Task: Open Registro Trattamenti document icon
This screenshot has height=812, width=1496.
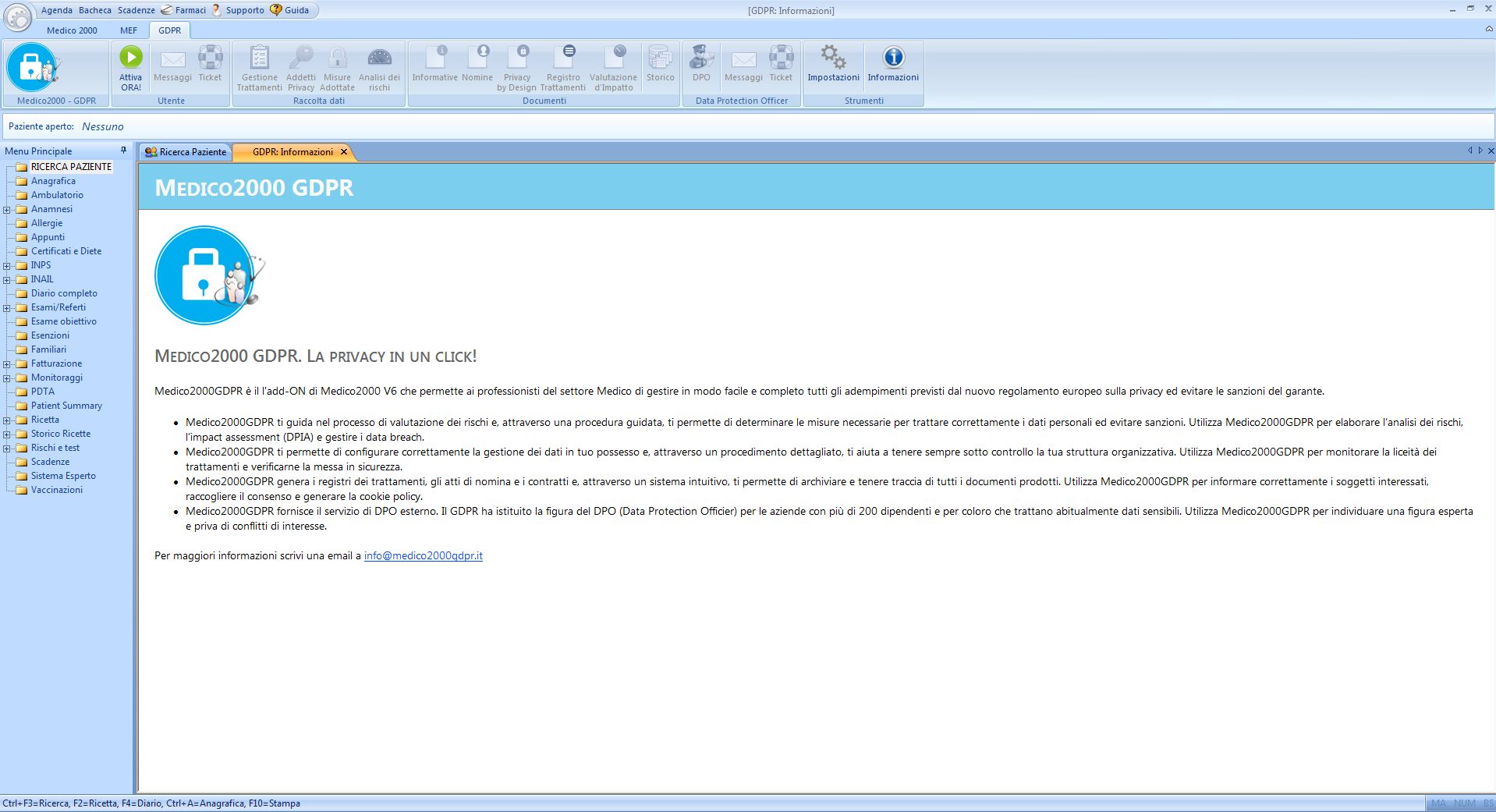Action: coord(563,57)
